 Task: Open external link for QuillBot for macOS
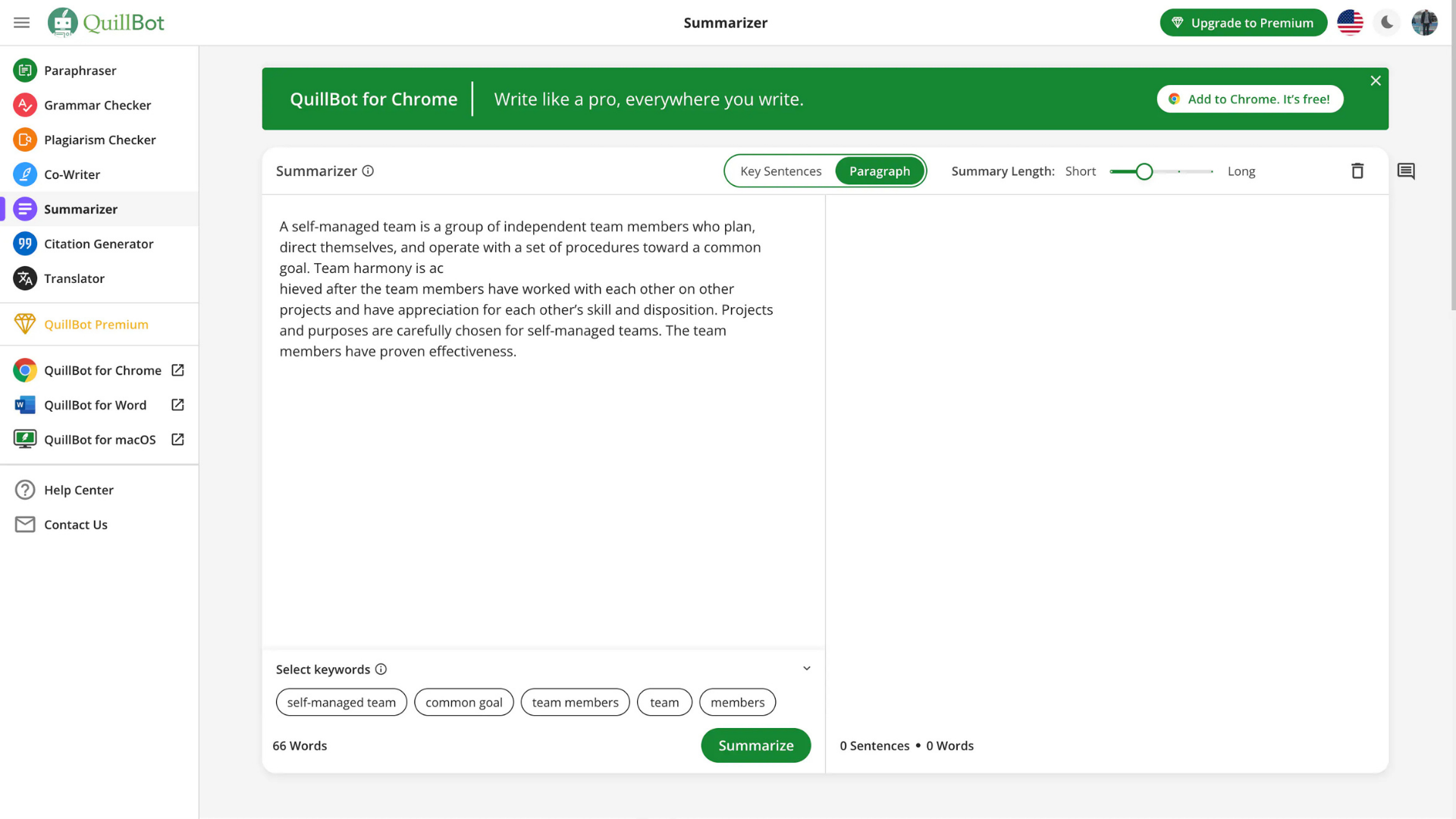(x=177, y=439)
